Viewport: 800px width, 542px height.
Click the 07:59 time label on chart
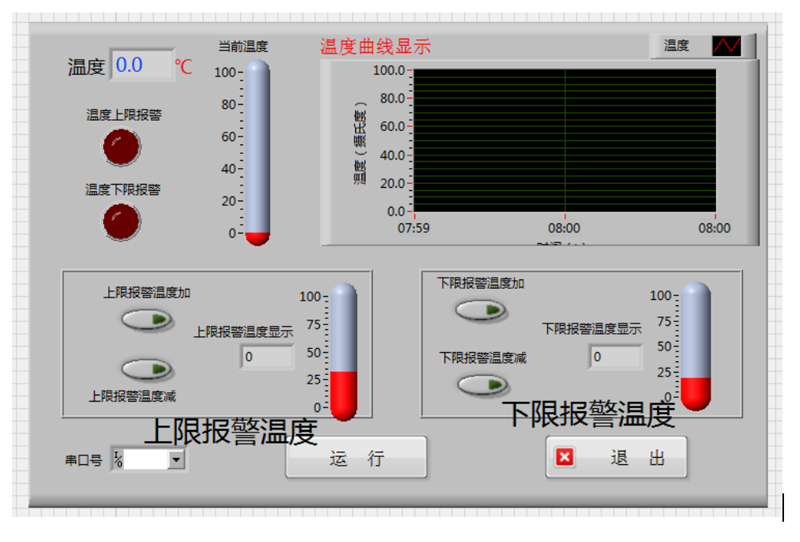(x=414, y=228)
